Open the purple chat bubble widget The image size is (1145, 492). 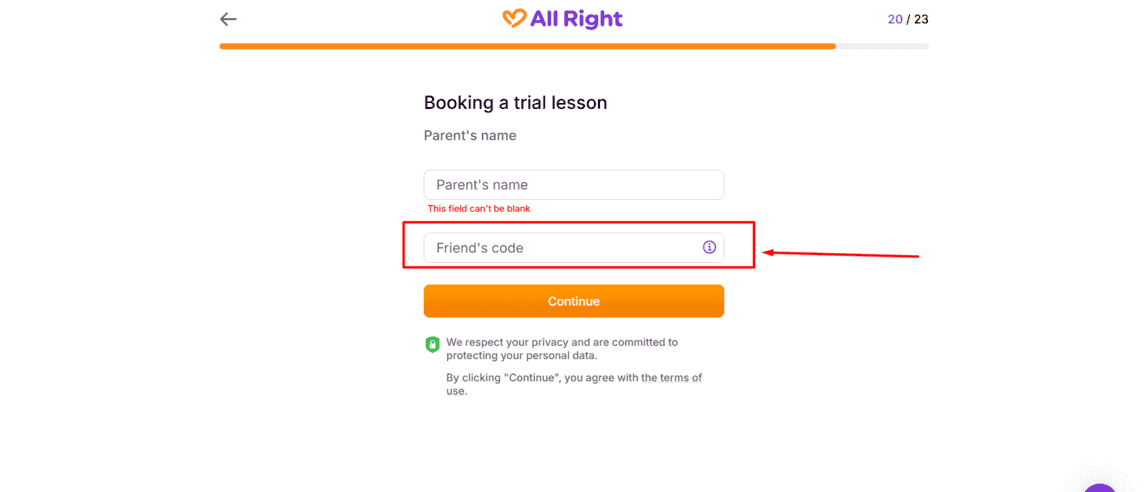(1100, 487)
